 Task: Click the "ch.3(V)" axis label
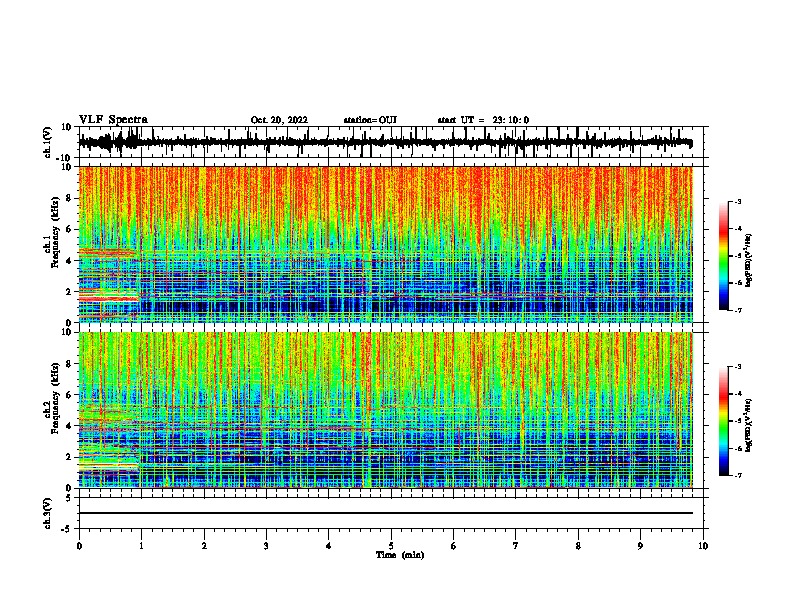[48, 513]
